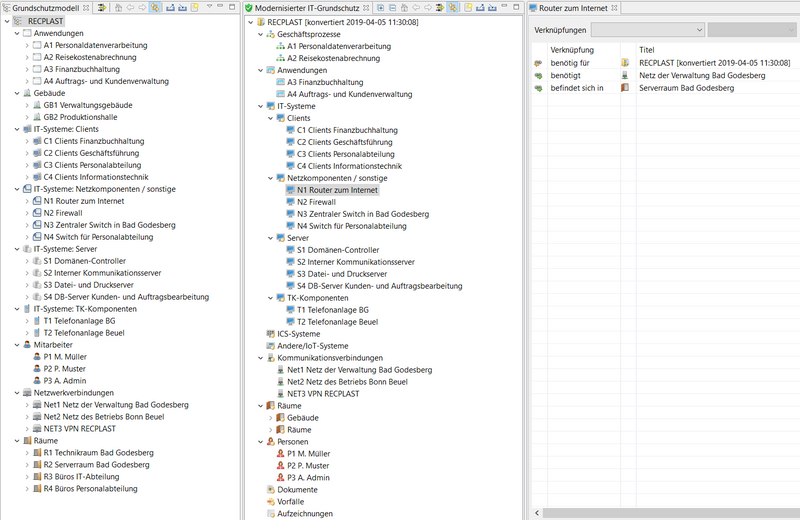800x520 pixels.
Task: Click home icon in Grundschutzmodell toolbar
Action: tap(118, 8)
